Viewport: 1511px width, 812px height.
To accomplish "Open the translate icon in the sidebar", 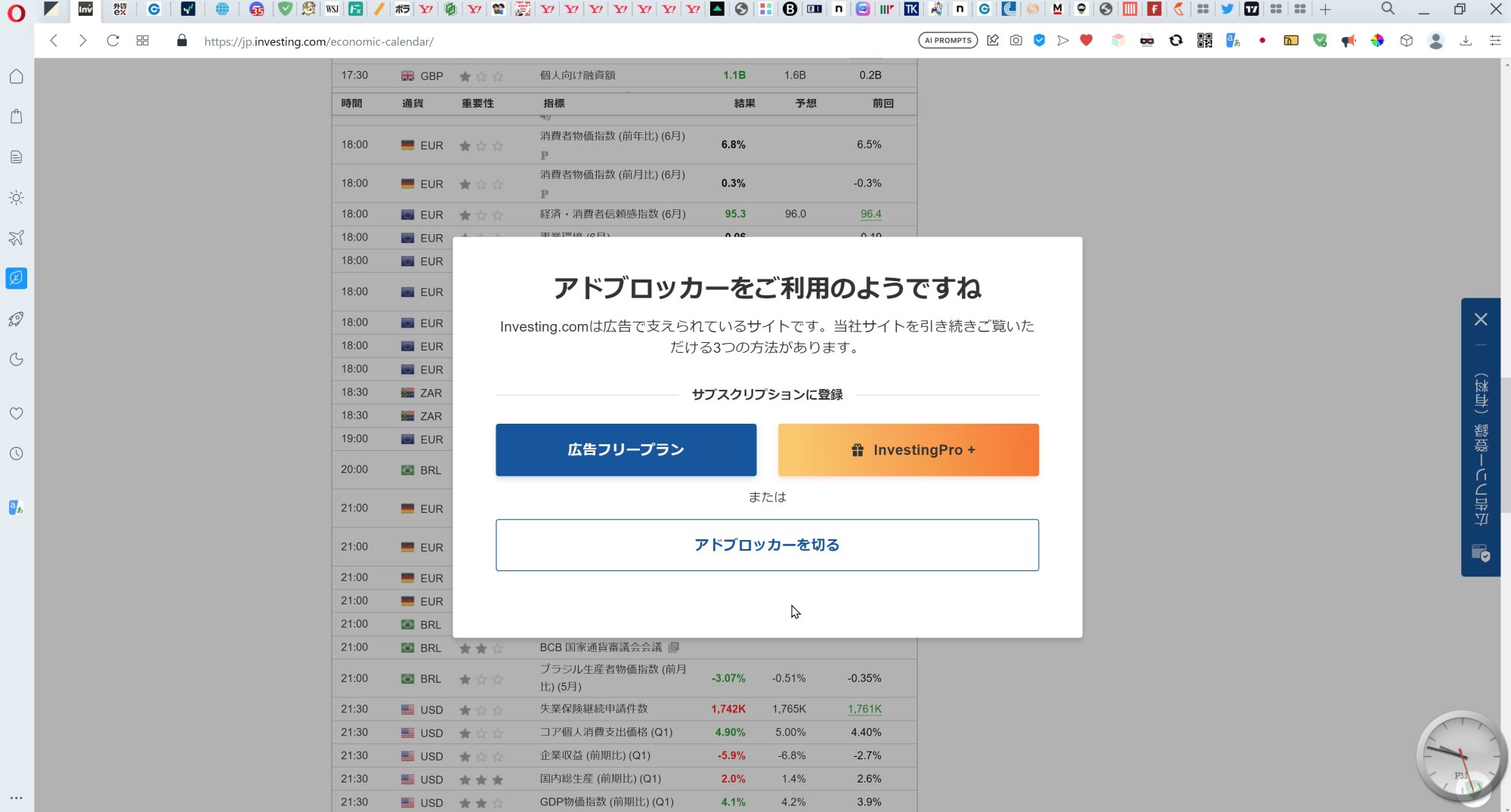I will coord(16,508).
